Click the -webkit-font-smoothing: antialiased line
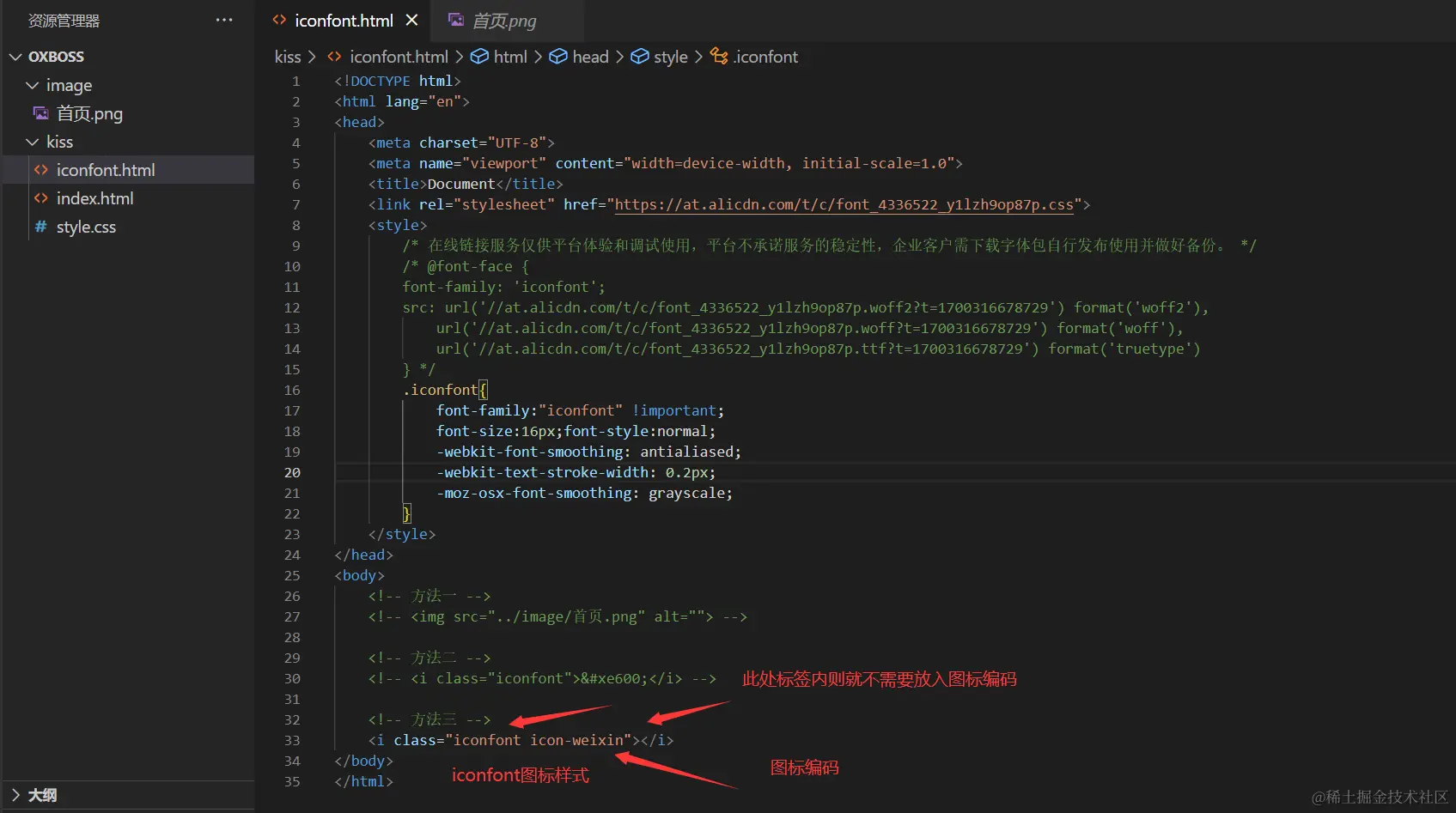The width and height of the screenshot is (1456, 813). [x=588, y=452]
